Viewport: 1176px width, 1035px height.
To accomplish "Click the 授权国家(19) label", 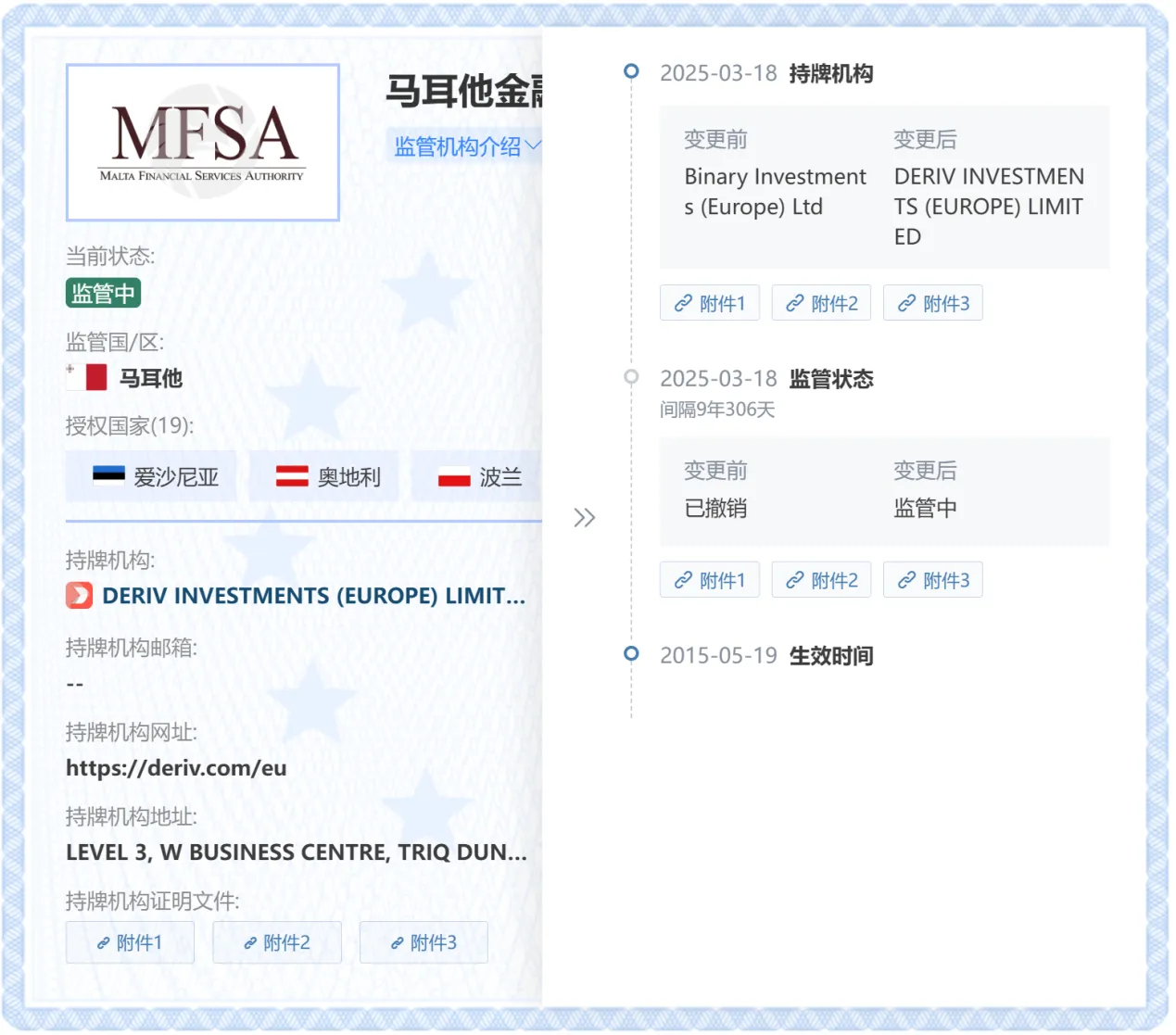I will click(130, 426).
